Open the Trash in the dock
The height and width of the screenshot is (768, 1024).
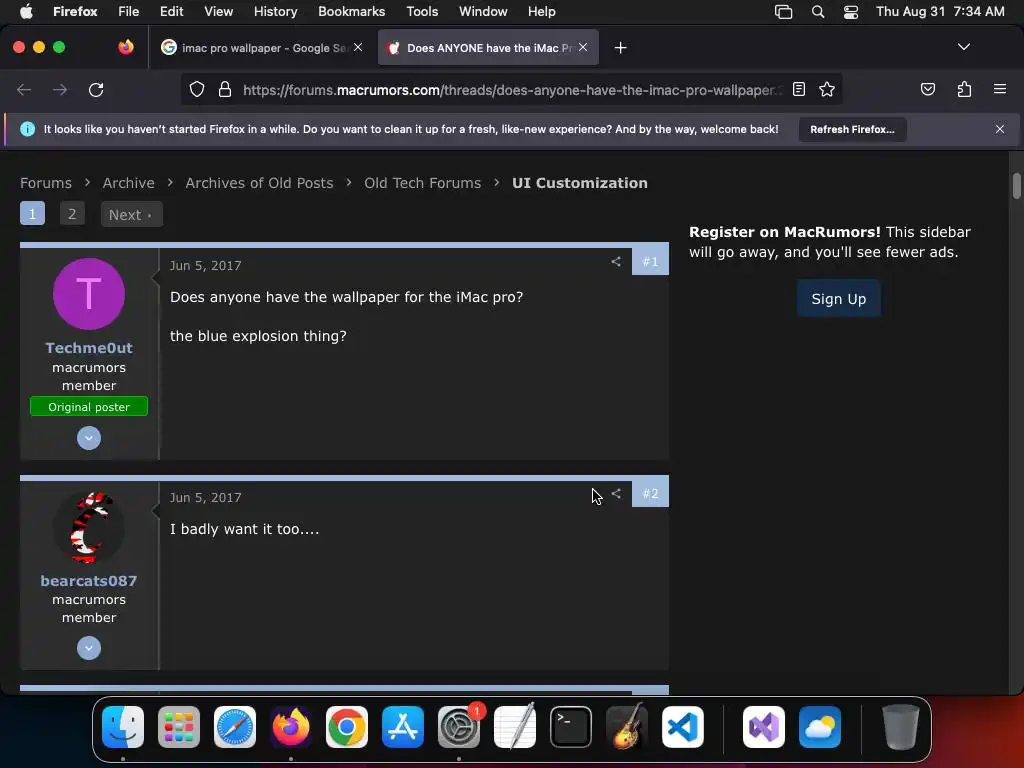tap(901, 727)
